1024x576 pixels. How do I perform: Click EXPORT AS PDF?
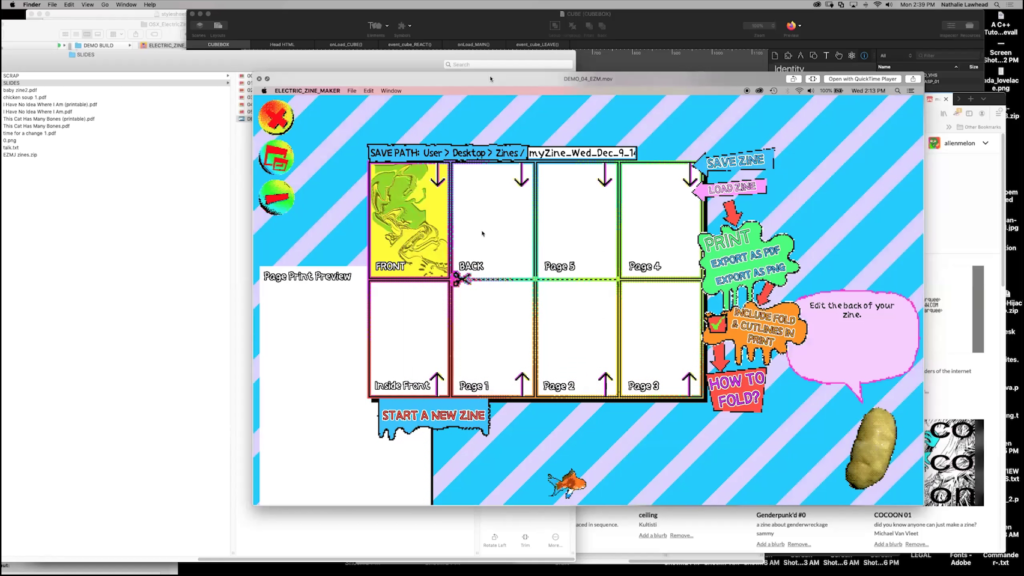(x=745, y=257)
